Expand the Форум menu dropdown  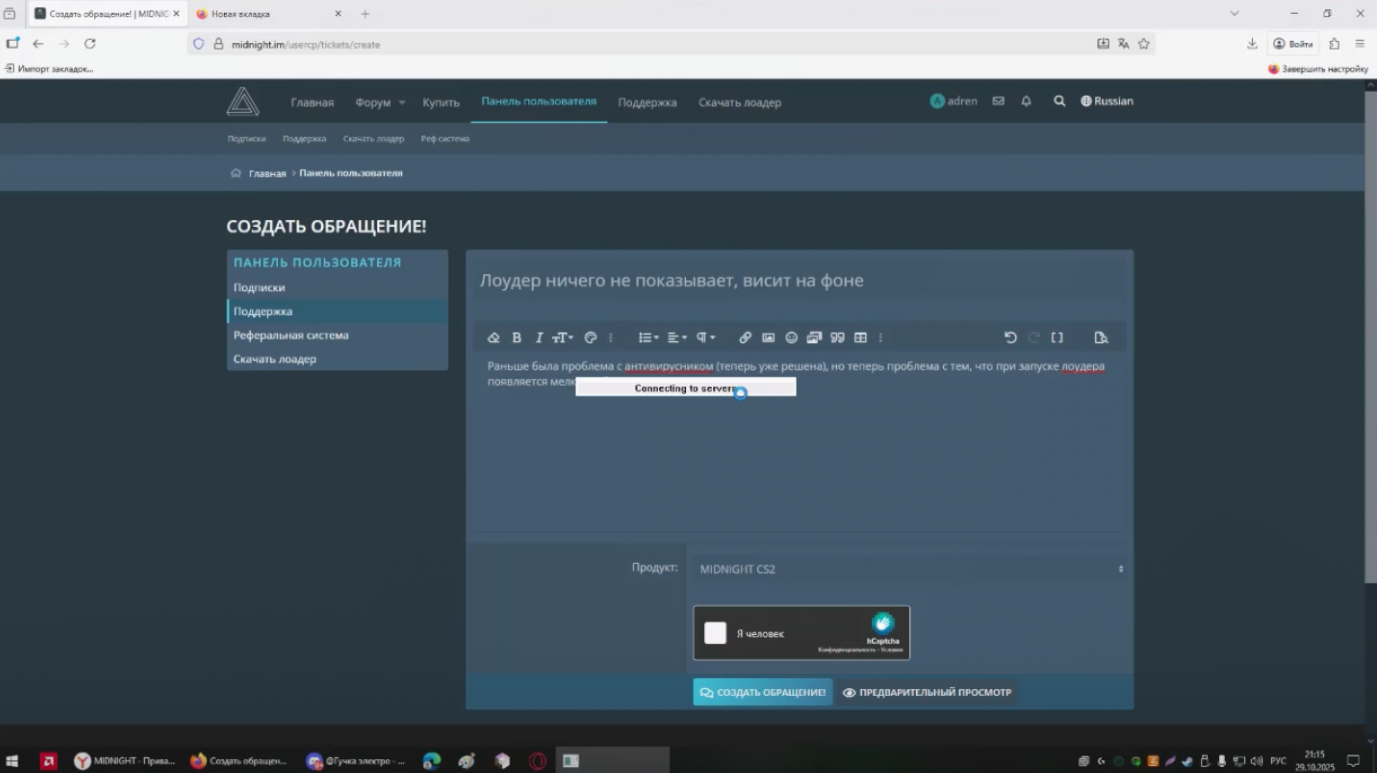point(380,102)
